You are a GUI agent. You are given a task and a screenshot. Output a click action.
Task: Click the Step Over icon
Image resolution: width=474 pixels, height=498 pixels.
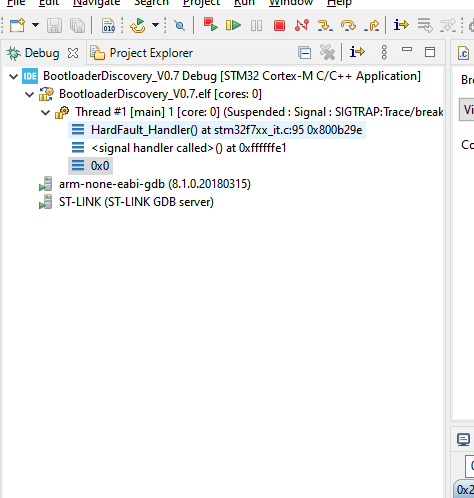348,25
